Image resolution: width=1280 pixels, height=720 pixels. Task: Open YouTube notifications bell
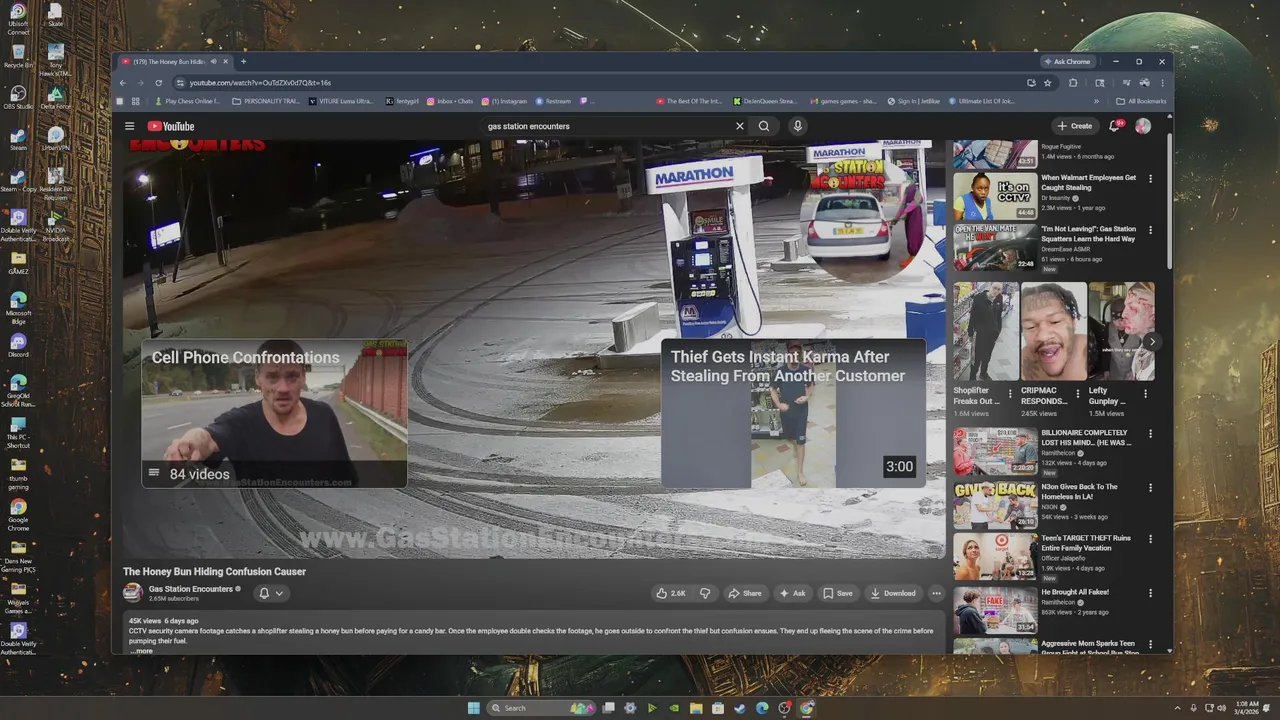point(1114,126)
